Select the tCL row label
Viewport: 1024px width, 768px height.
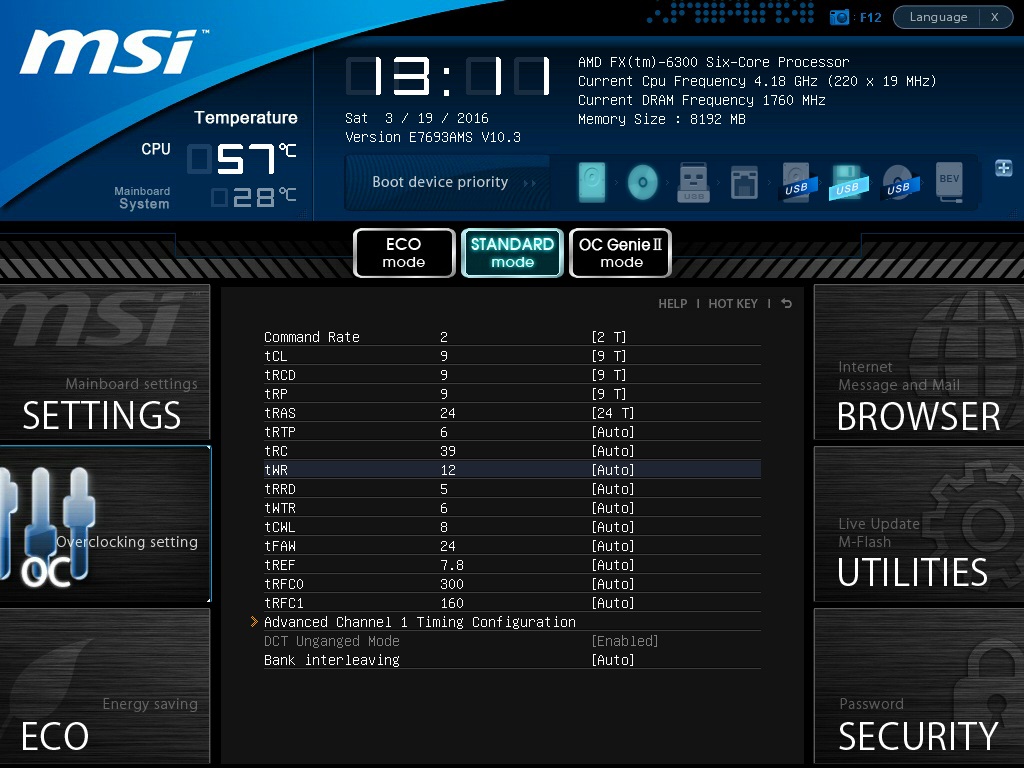(x=276, y=356)
